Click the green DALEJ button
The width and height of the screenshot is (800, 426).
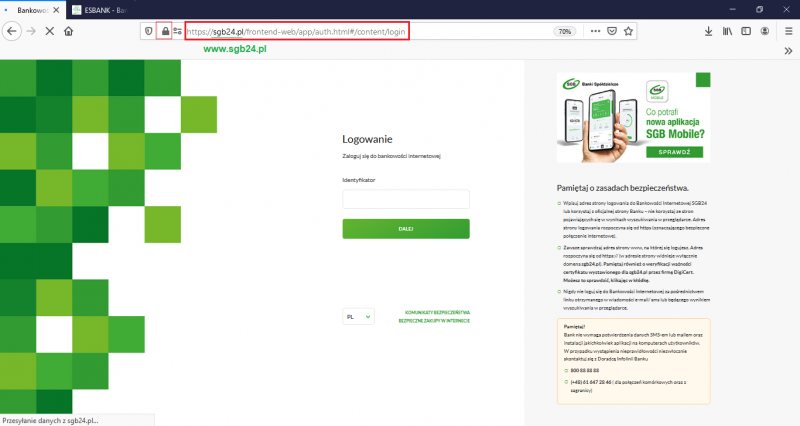[406, 229]
